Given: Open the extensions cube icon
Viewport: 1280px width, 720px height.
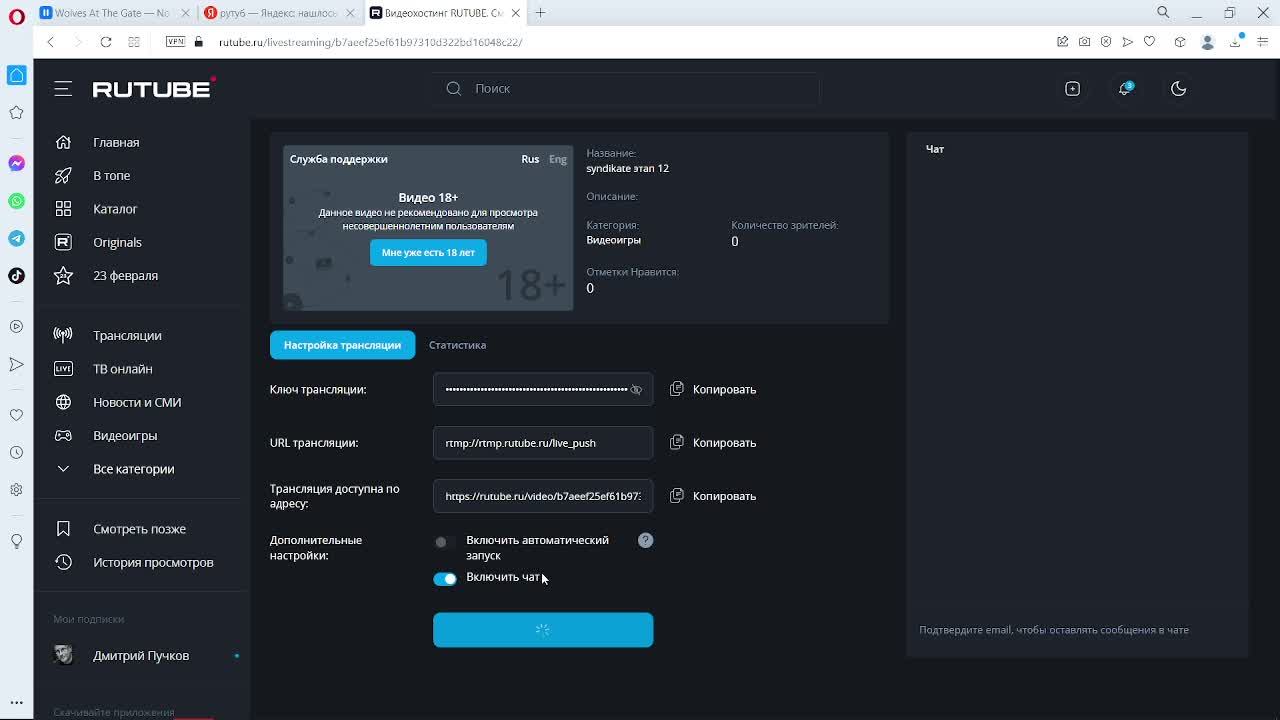Looking at the screenshot, I should point(1180,42).
